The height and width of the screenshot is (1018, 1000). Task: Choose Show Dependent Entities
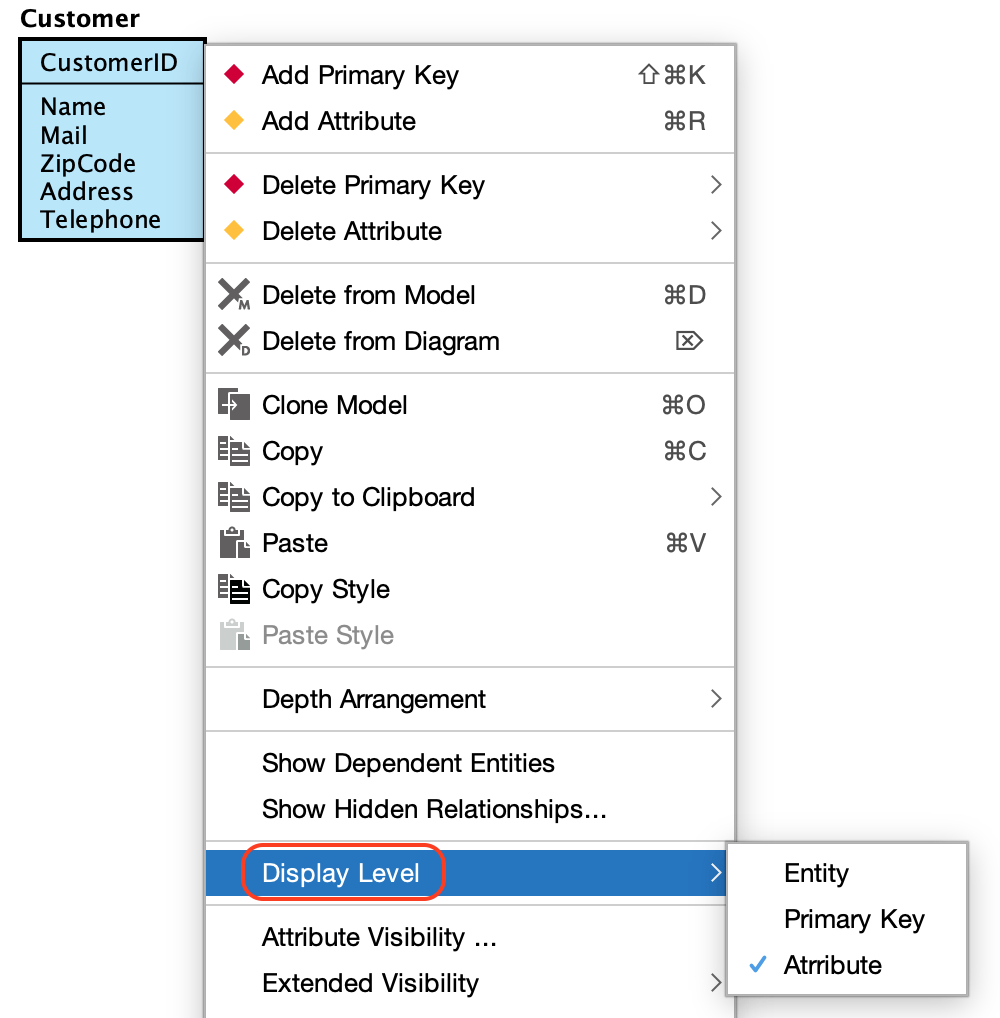408,763
